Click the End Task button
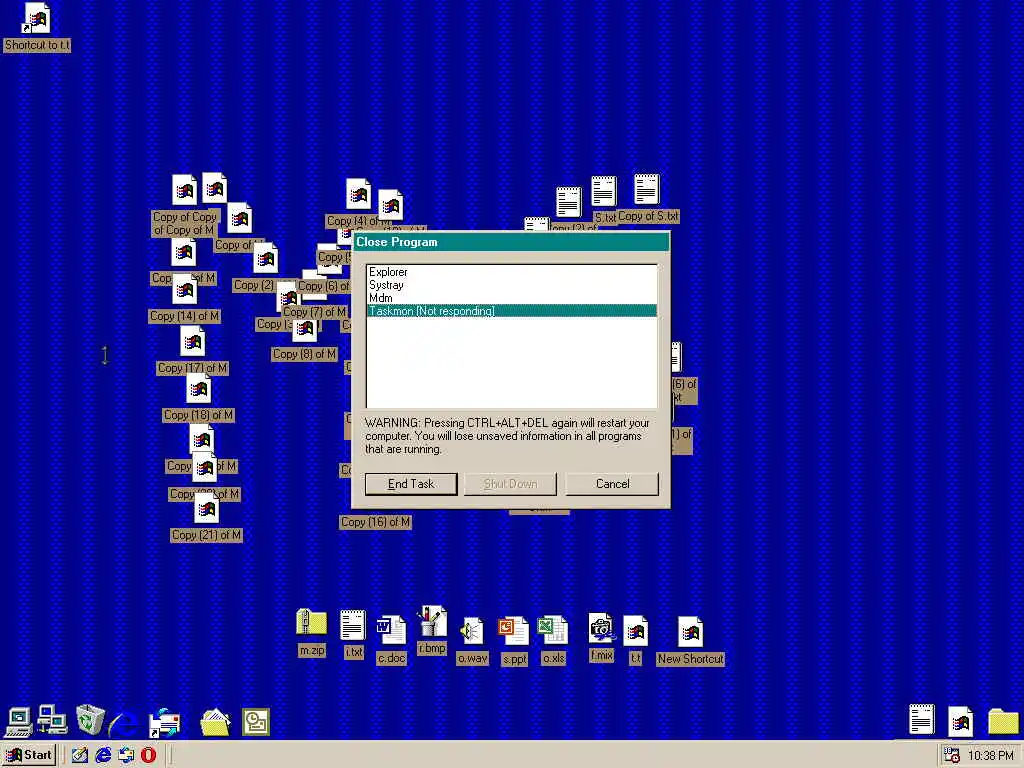The width and height of the screenshot is (1024, 768). pos(411,484)
